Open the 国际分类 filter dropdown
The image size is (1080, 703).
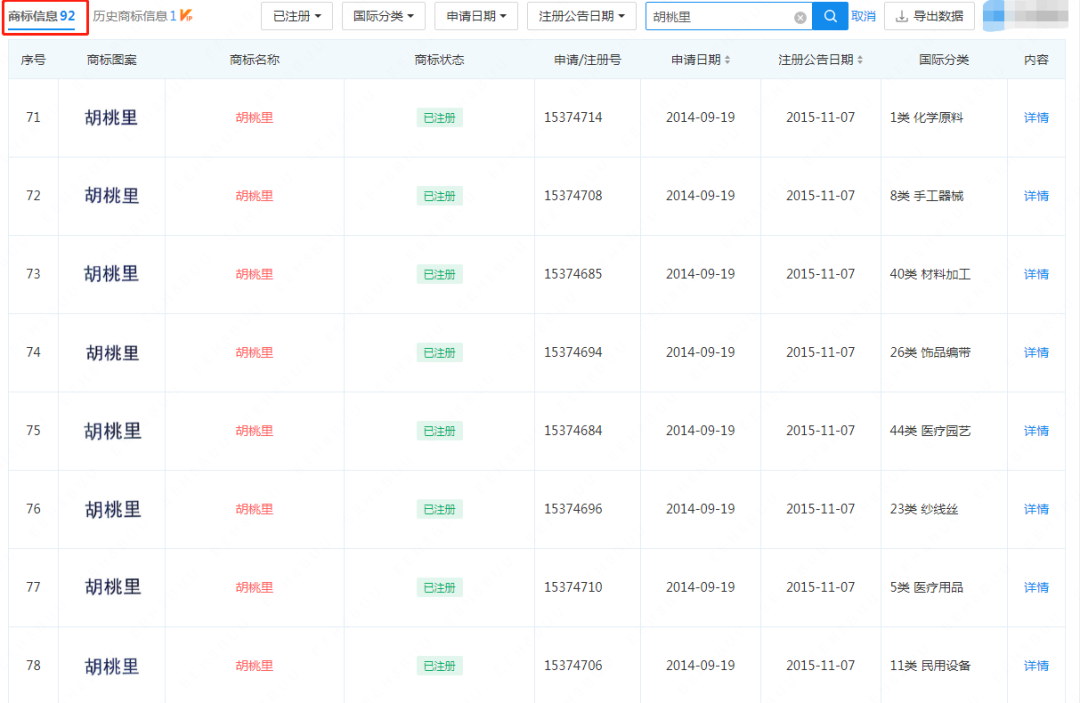click(x=384, y=16)
